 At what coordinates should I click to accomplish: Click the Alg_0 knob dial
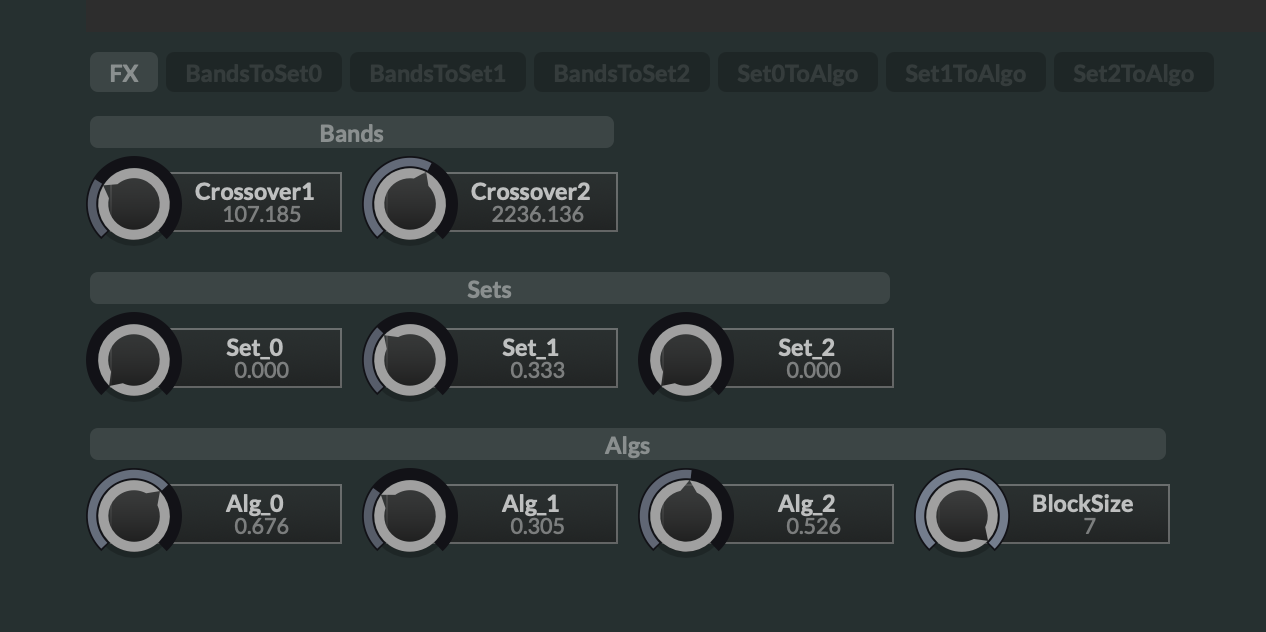coord(135,515)
